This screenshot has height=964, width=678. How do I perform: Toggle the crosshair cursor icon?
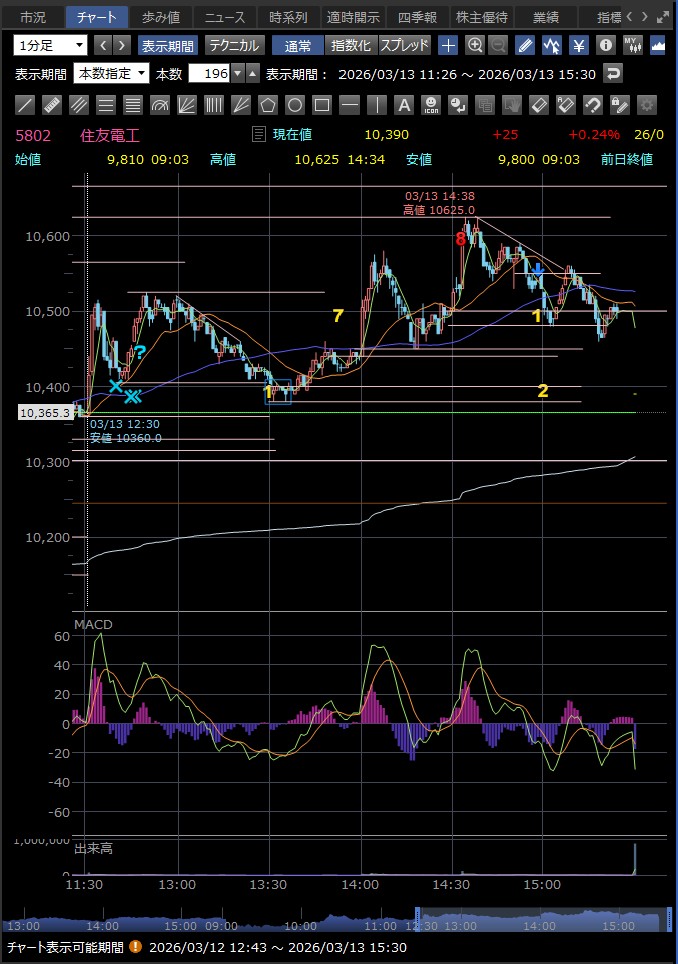449,45
